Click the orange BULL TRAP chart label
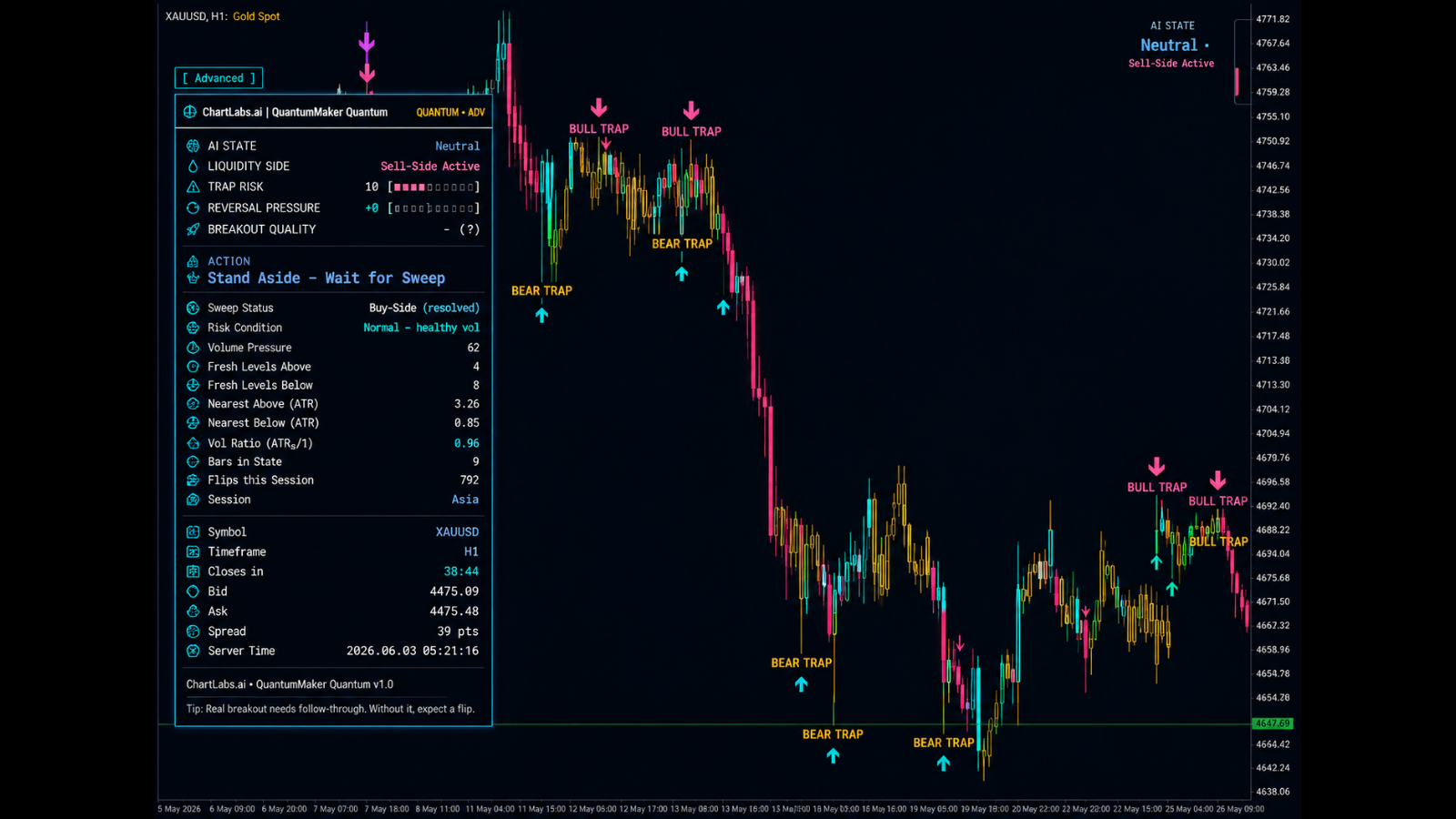The image size is (1456, 819). [x=1218, y=541]
